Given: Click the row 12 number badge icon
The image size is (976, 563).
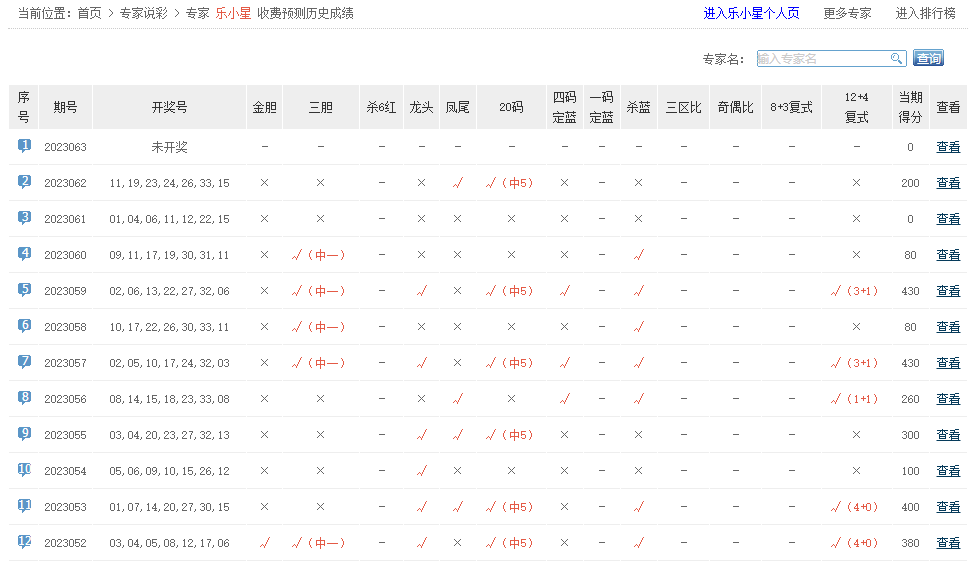Looking at the screenshot, I should 24,542.
